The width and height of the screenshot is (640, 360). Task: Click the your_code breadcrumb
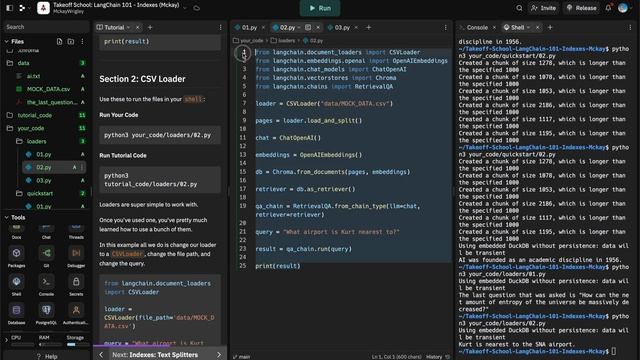click(248, 40)
